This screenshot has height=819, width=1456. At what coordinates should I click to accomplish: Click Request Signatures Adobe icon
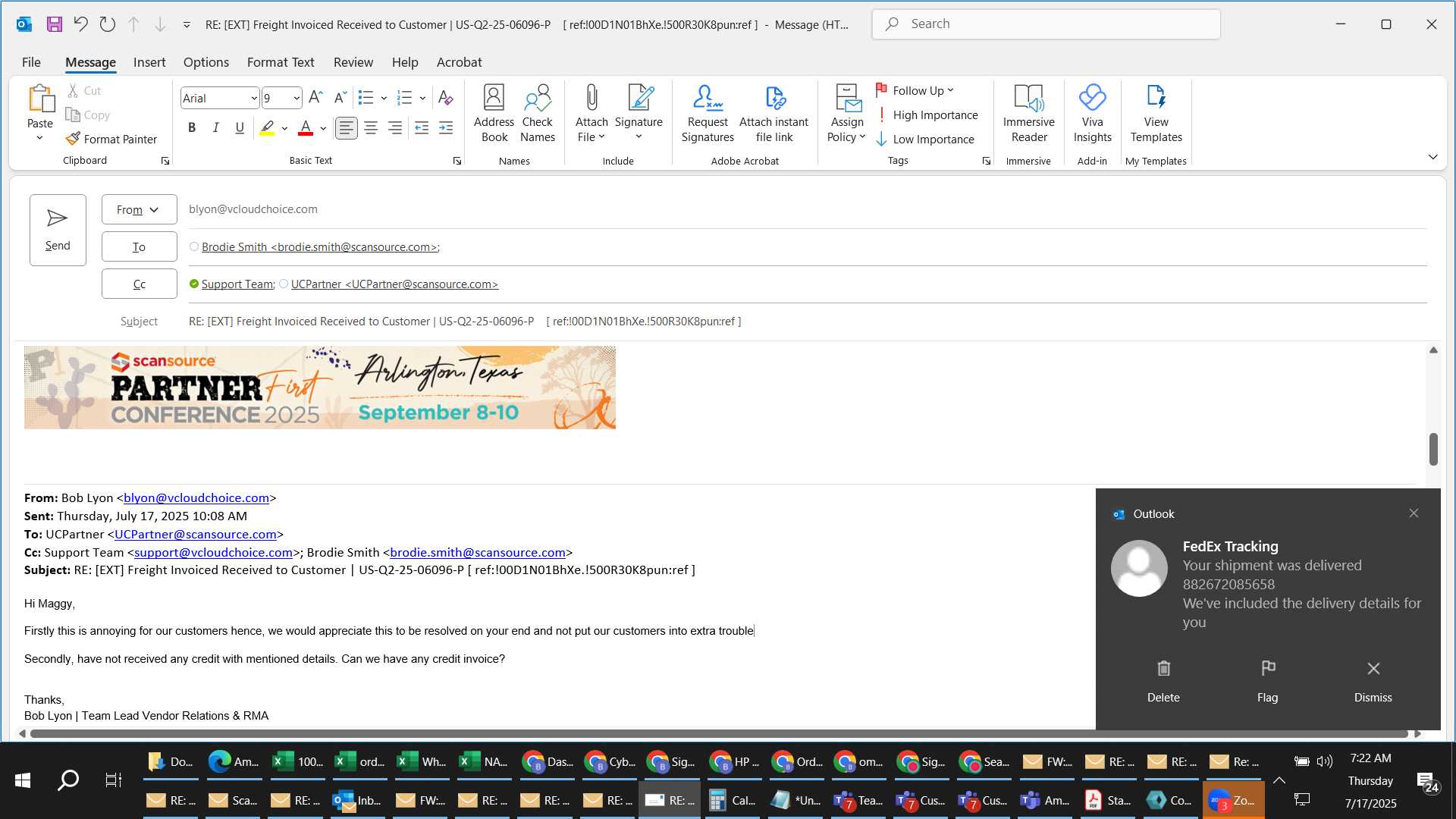coord(708,114)
